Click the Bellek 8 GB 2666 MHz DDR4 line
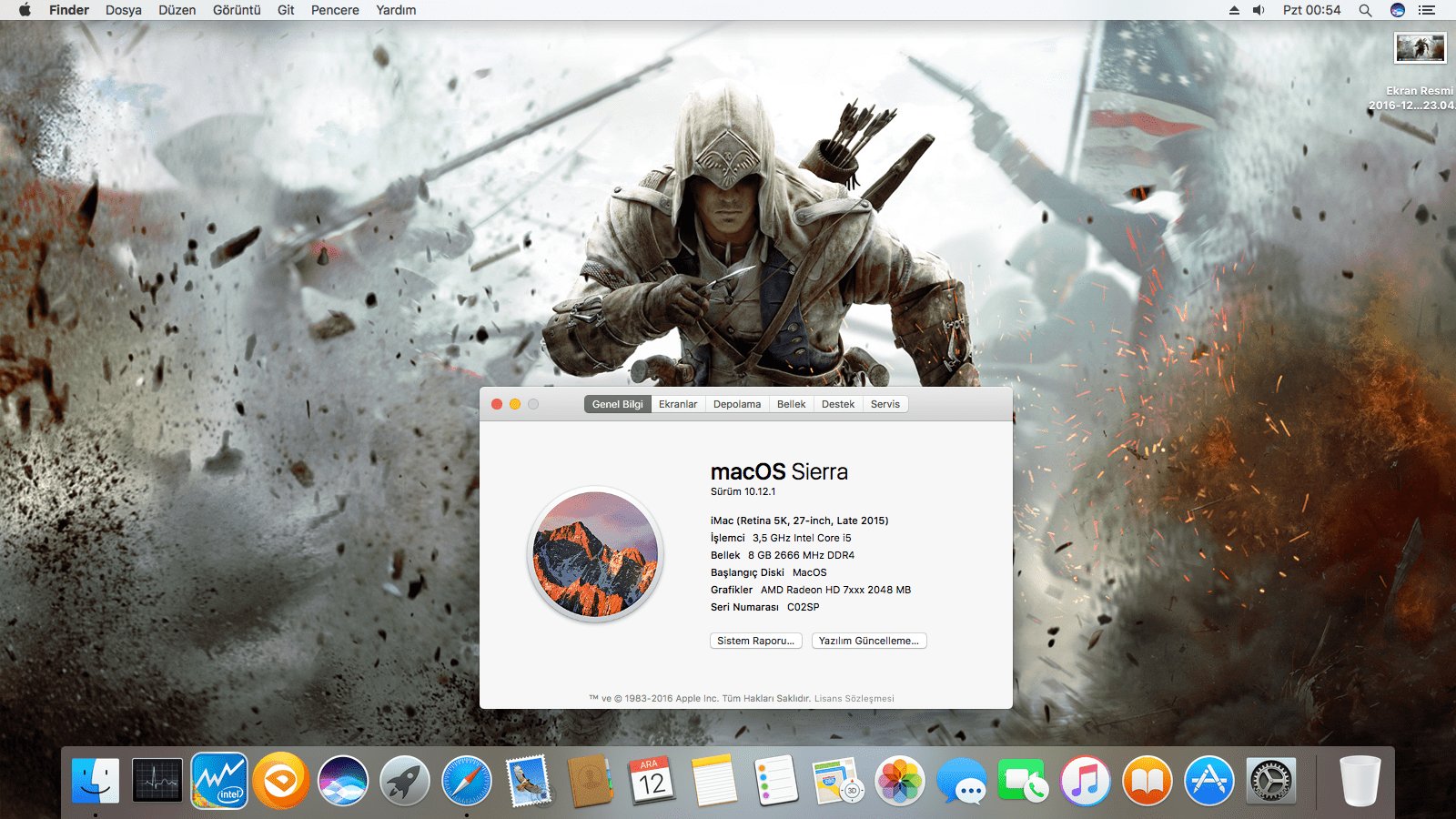This screenshot has width=1456, height=819. (783, 555)
